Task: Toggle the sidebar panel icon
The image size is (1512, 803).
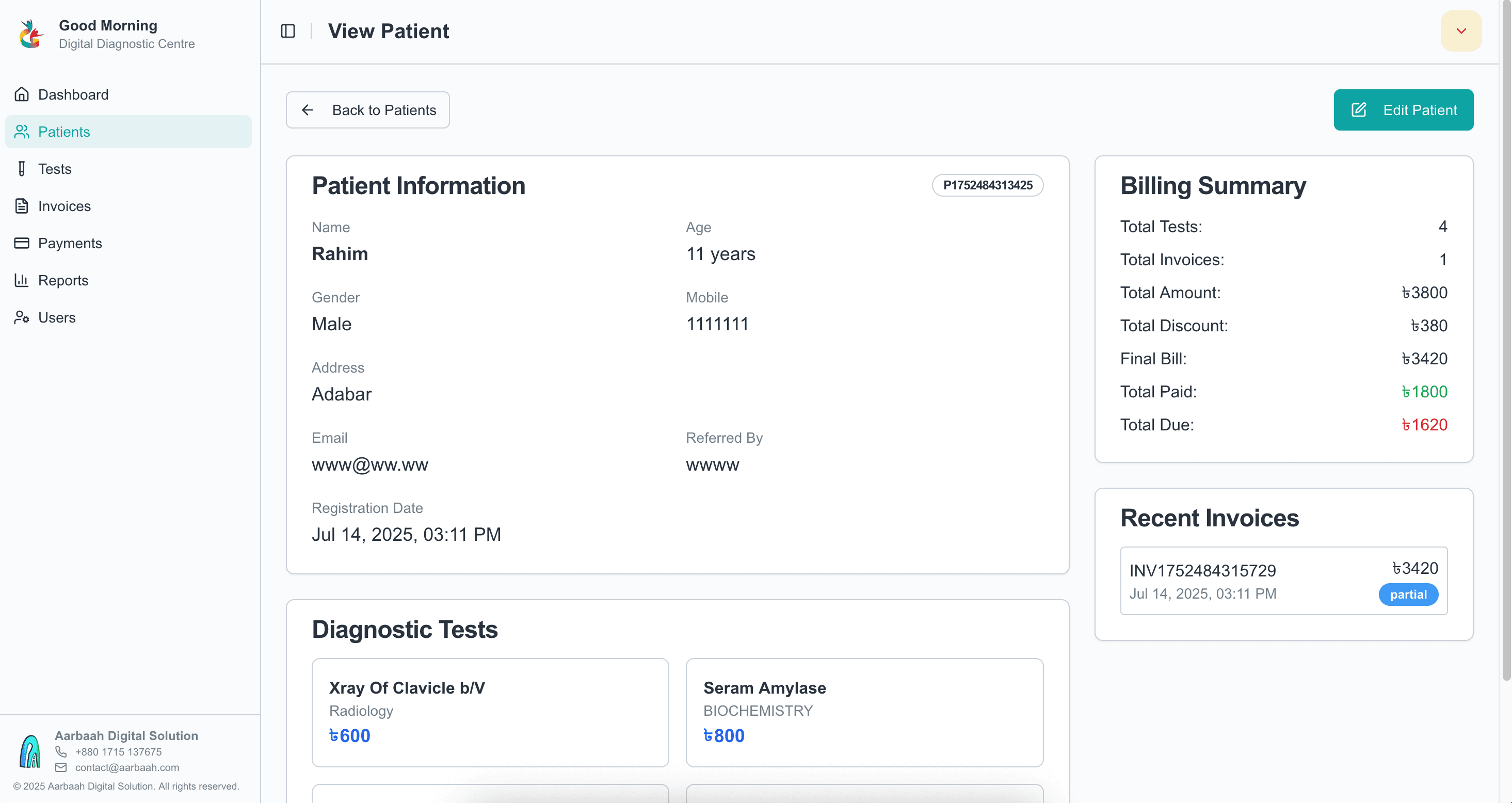Action: (287, 31)
